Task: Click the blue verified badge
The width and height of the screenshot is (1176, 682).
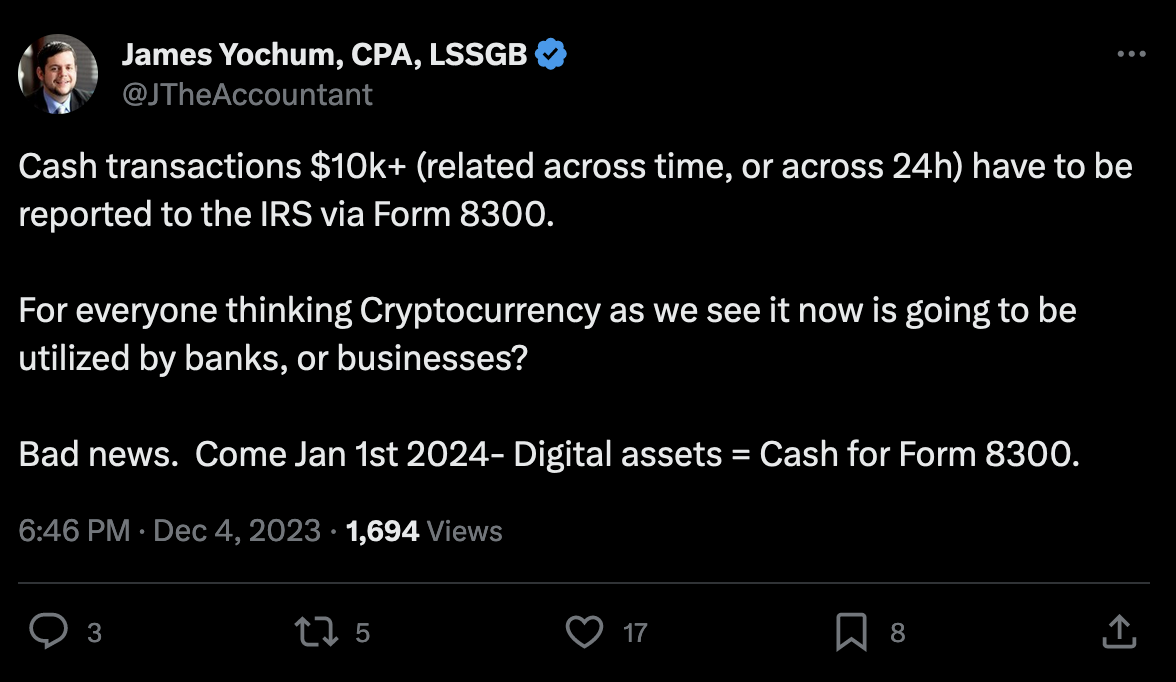Action: 551,54
